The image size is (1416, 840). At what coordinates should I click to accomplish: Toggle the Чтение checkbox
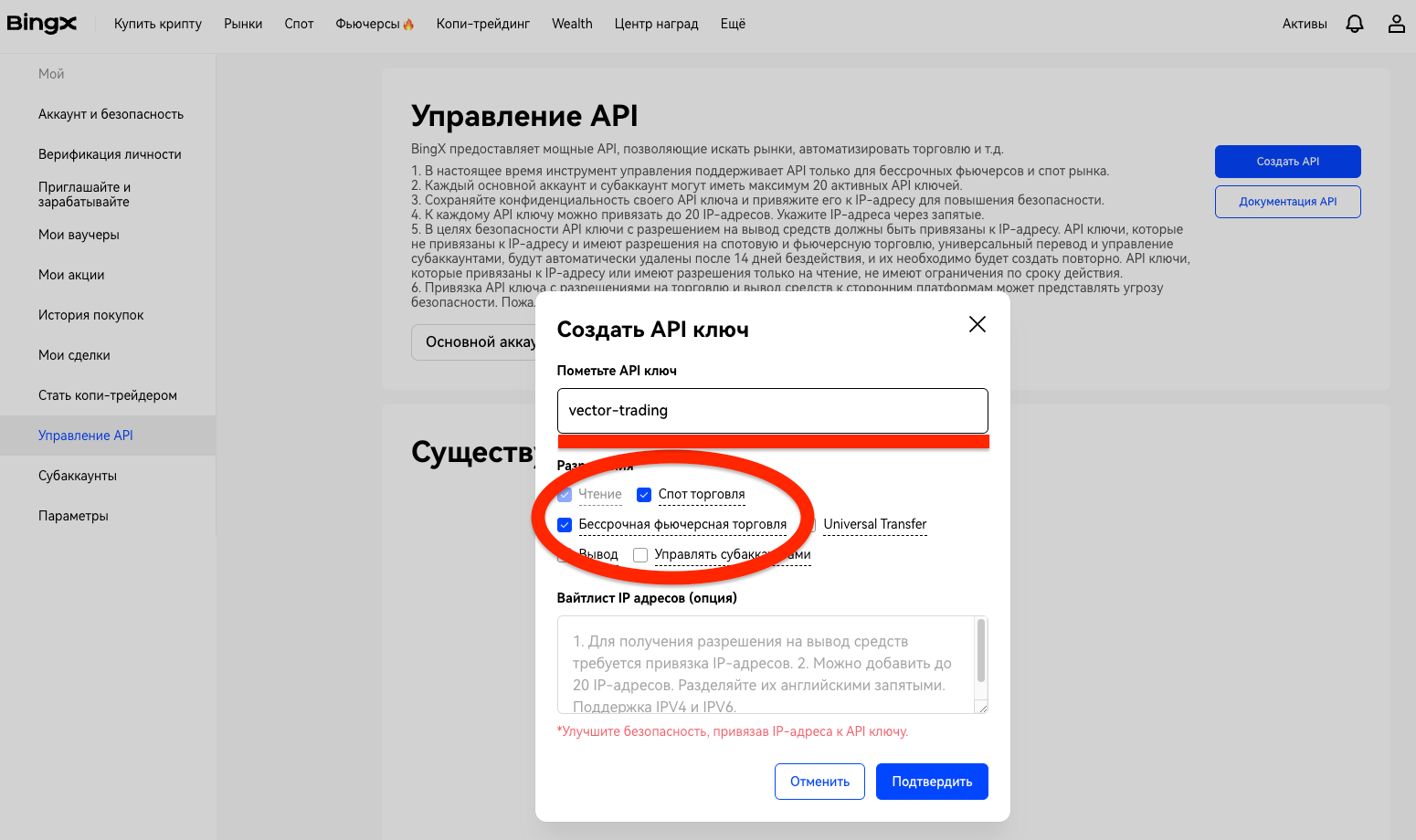pos(565,495)
